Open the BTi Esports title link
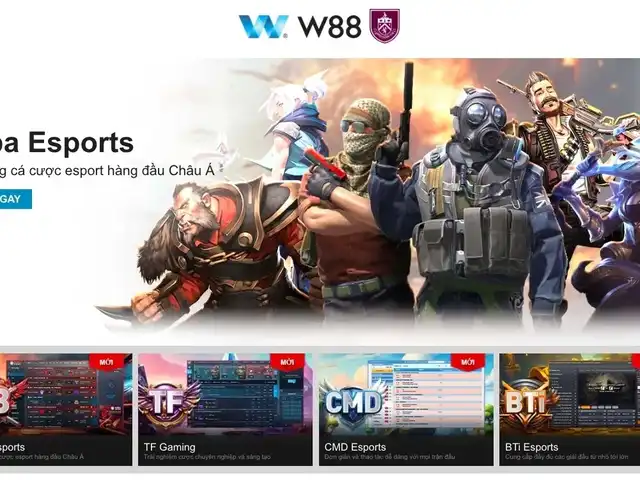Viewport: 640px width, 480px height. coord(531,447)
